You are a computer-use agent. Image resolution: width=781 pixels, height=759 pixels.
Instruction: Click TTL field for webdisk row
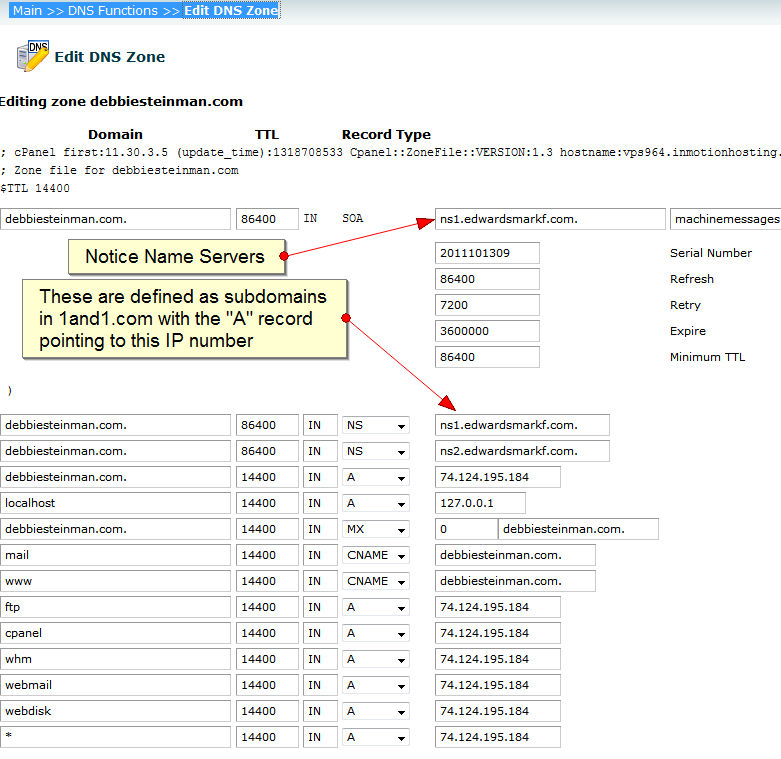pos(267,711)
